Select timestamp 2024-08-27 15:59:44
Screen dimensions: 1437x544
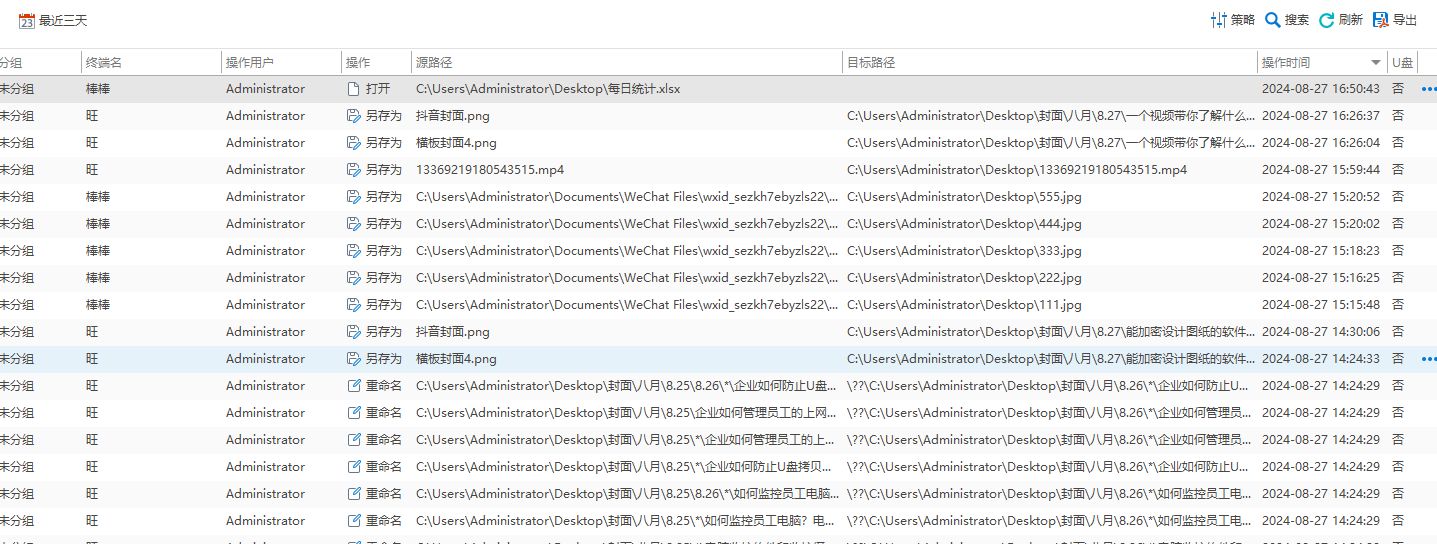click(x=1321, y=170)
